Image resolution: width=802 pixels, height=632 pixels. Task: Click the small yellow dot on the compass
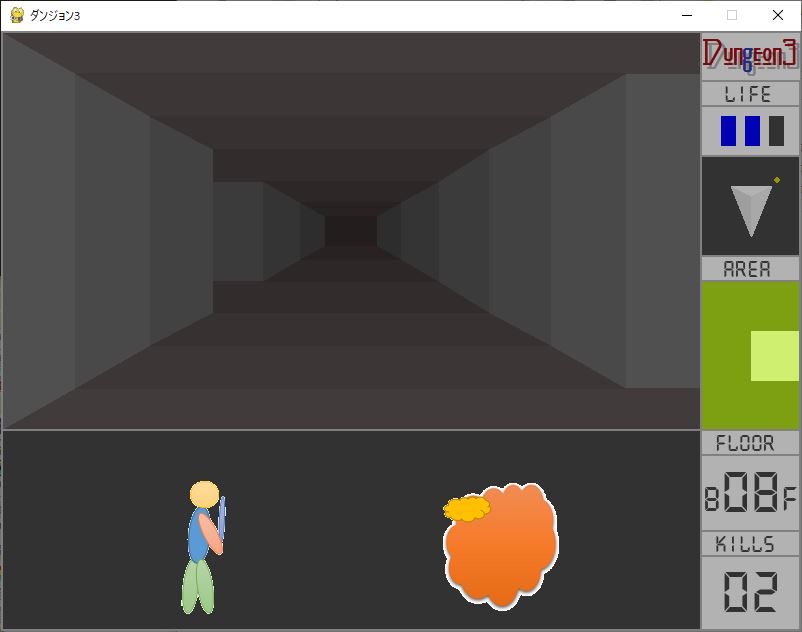(x=776, y=180)
